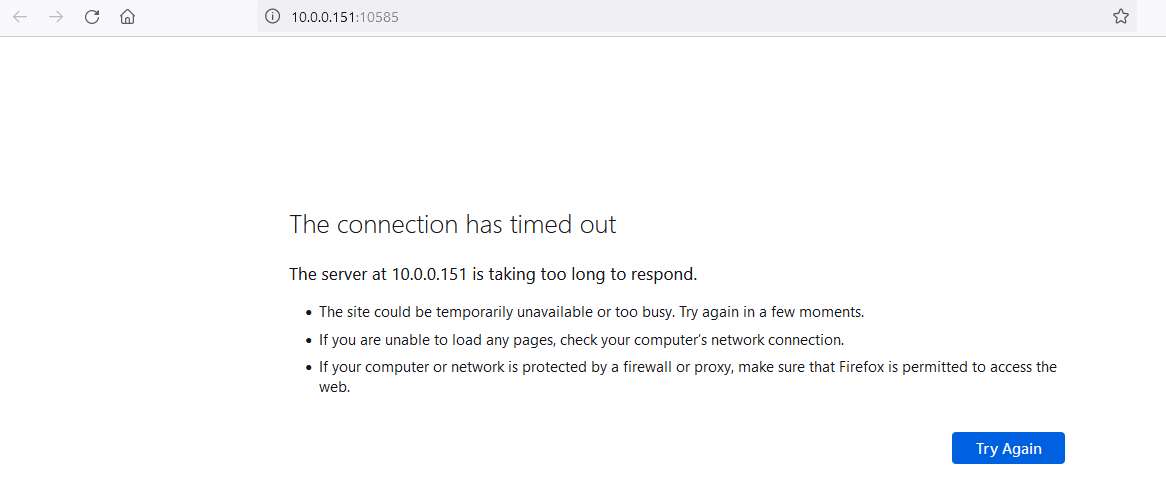1166x485 pixels.
Task: Click the forward navigation arrow
Action: tap(56, 16)
